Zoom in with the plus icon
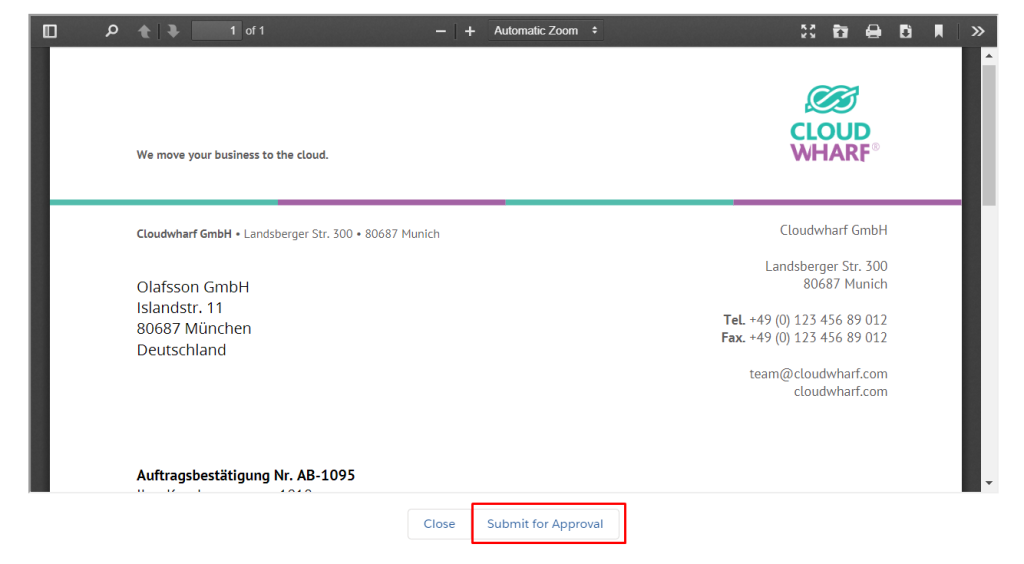1024x564 pixels. point(470,31)
